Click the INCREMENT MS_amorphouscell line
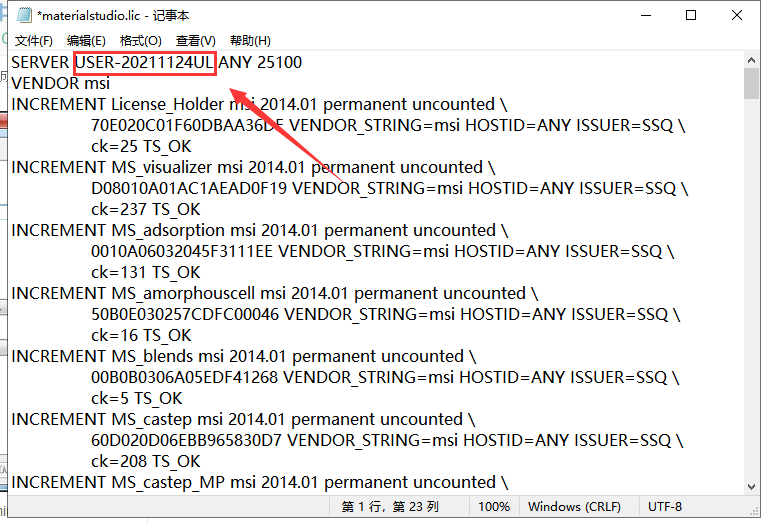768x525 pixels. pyautogui.click(x=275, y=294)
